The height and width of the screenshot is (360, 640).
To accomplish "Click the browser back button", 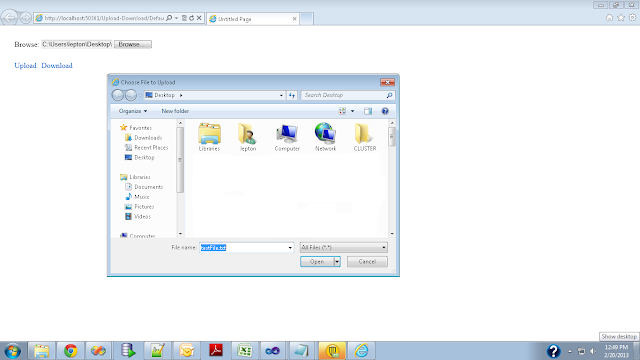I will (x=9, y=18).
